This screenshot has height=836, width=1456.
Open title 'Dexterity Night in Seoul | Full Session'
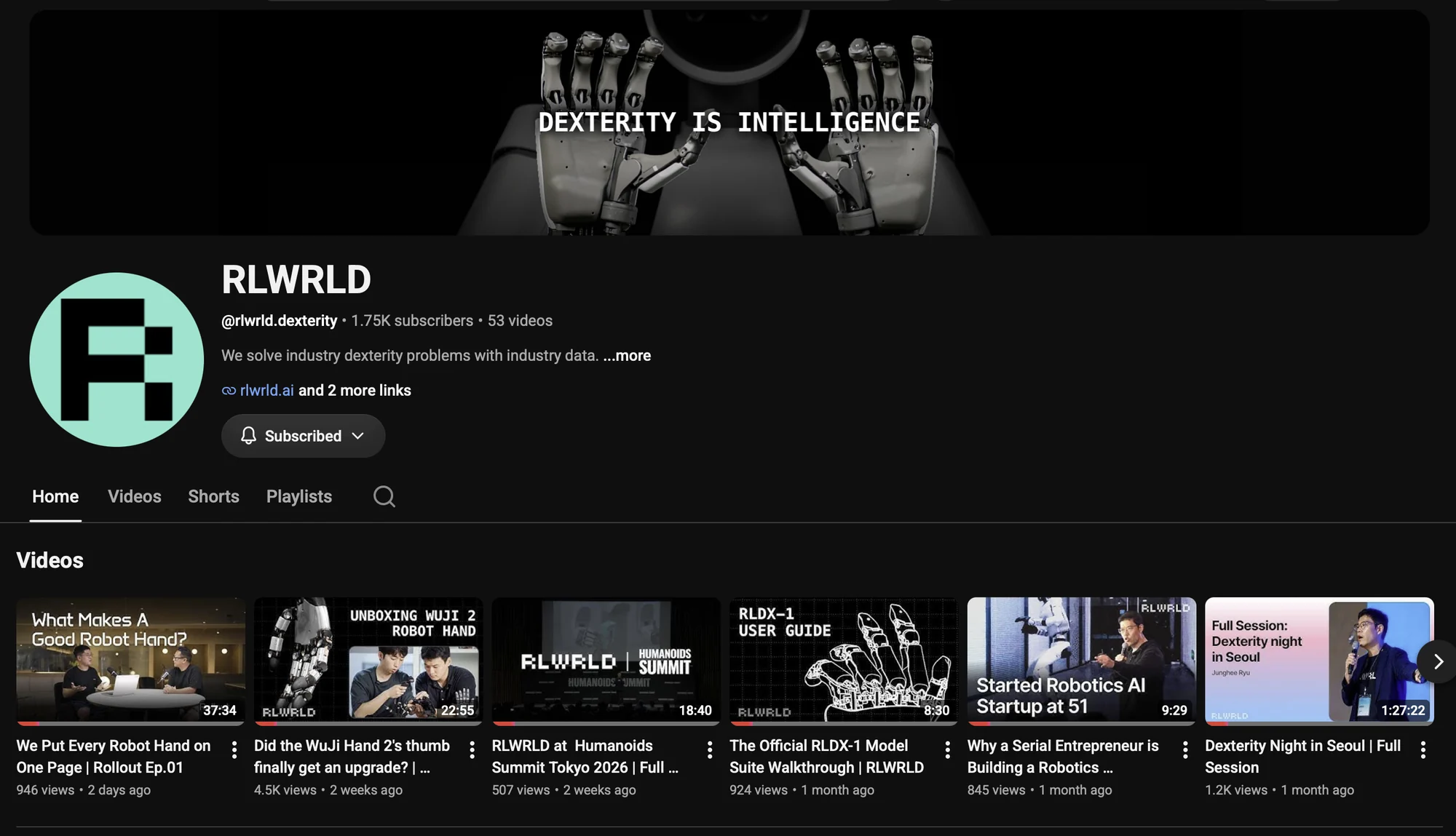pyautogui.click(x=1303, y=757)
